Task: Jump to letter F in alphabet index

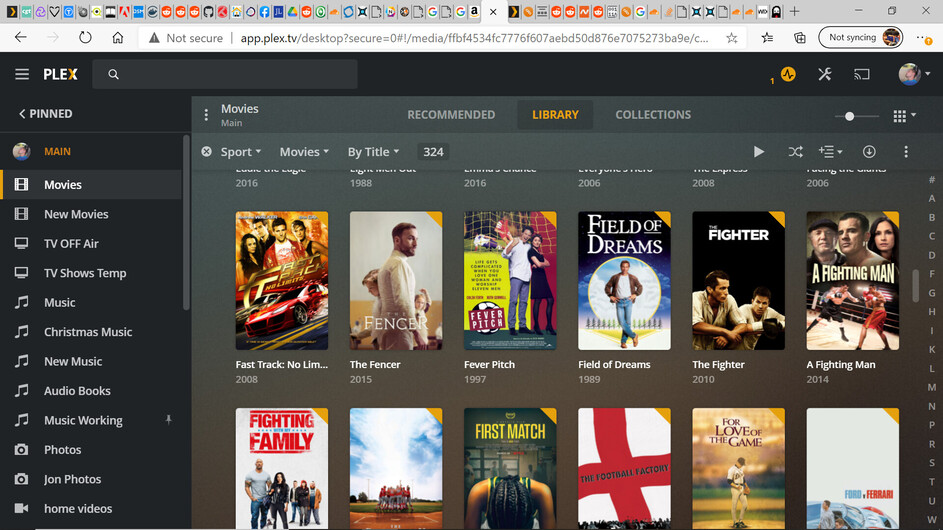Action: click(x=932, y=274)
